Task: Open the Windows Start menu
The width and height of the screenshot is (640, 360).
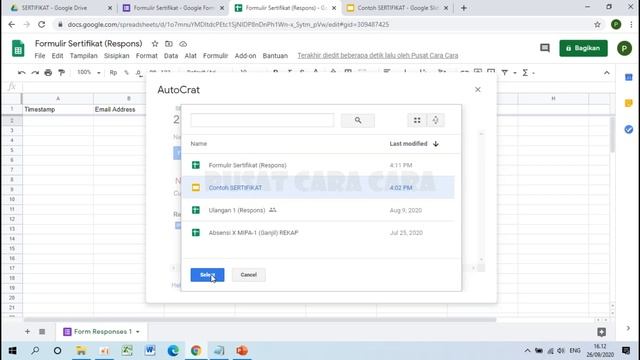Action: (x=12, y=351)
